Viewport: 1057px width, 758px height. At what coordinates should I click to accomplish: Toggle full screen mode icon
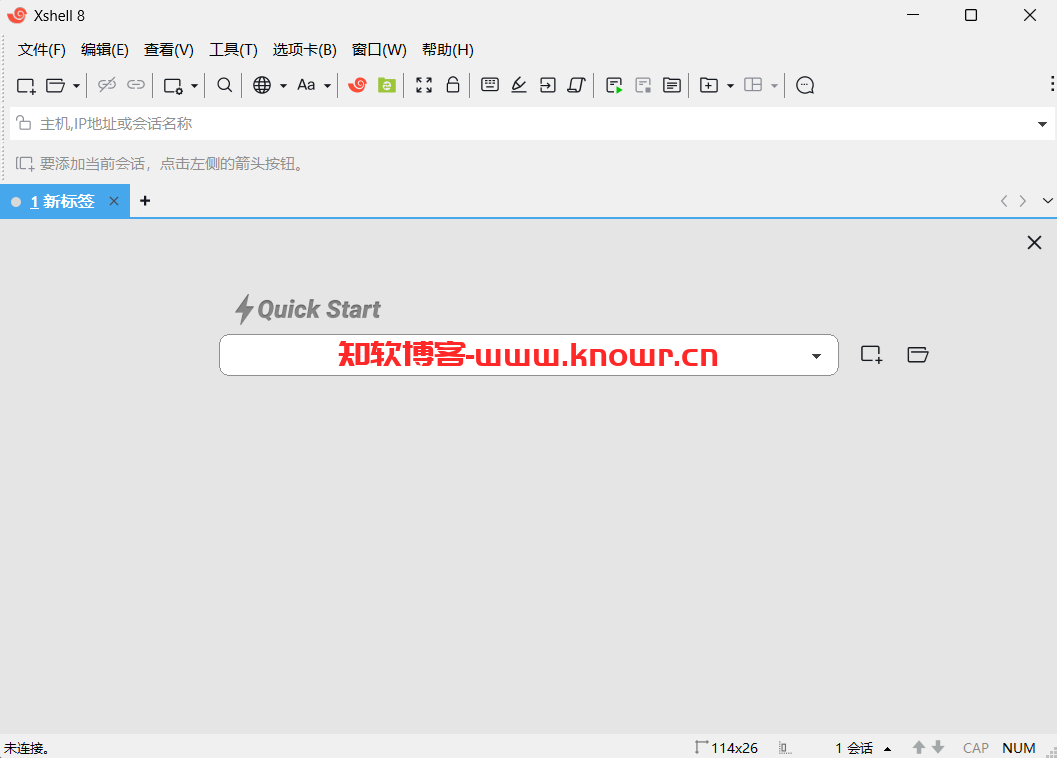pos(424,85)
